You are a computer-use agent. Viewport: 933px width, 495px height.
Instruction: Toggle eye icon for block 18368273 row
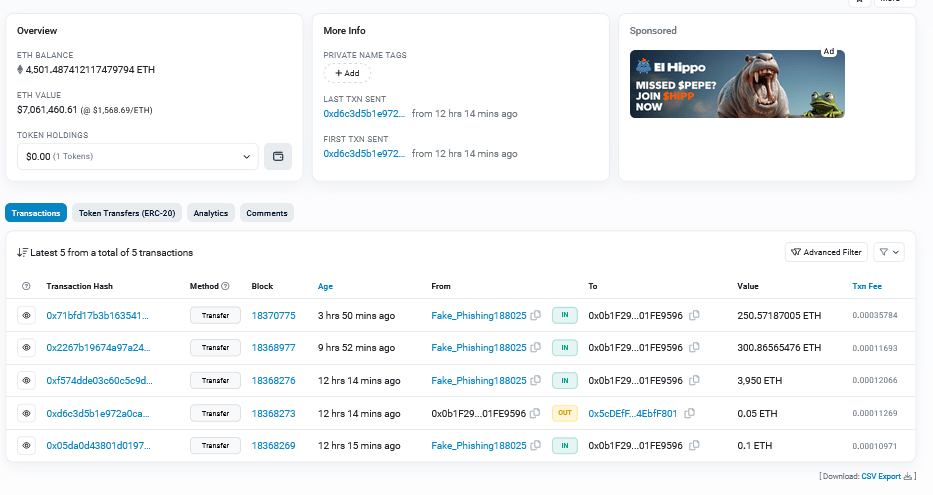26,413
